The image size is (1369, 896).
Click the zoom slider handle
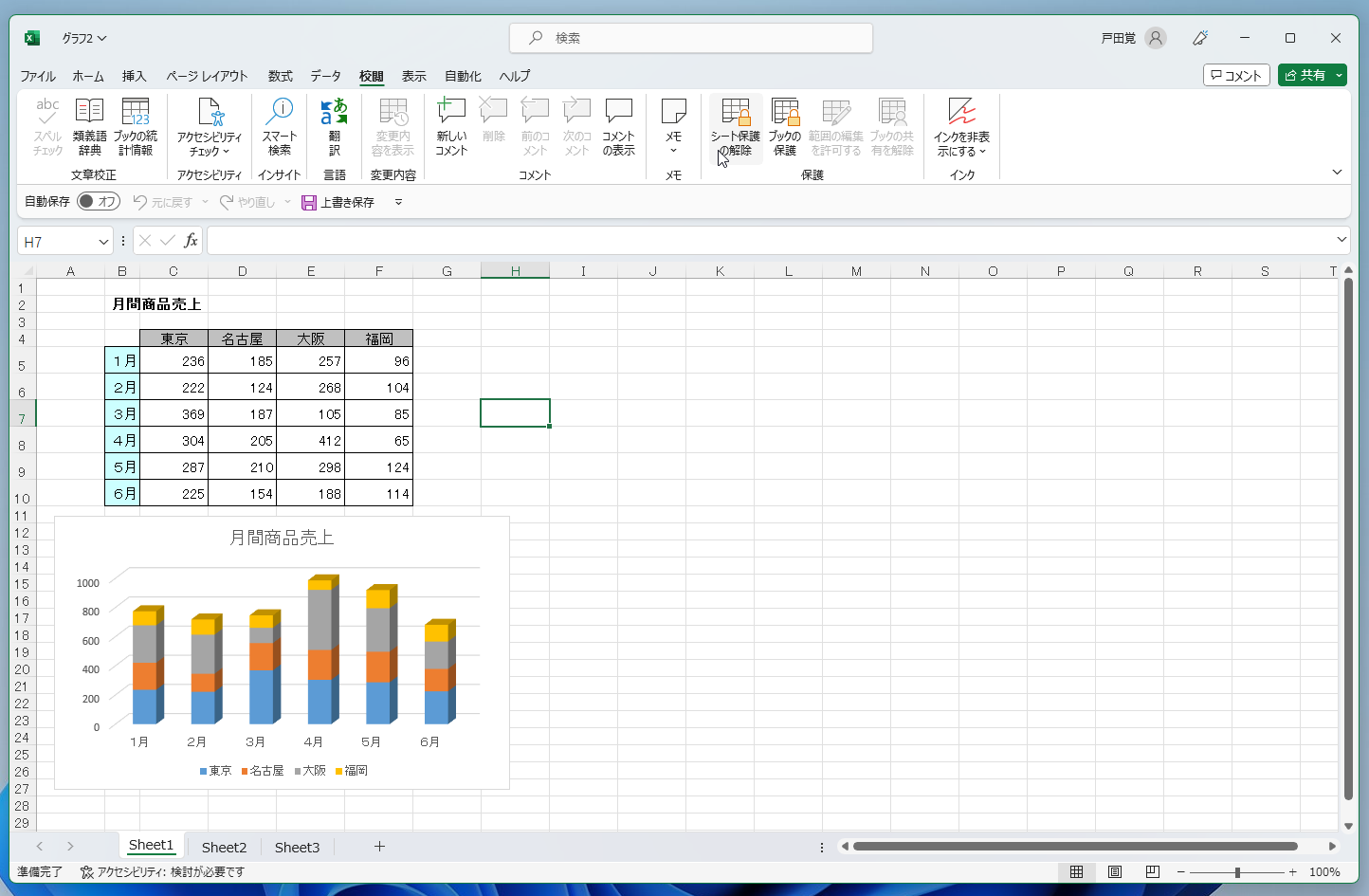(x=1237, y=871)
